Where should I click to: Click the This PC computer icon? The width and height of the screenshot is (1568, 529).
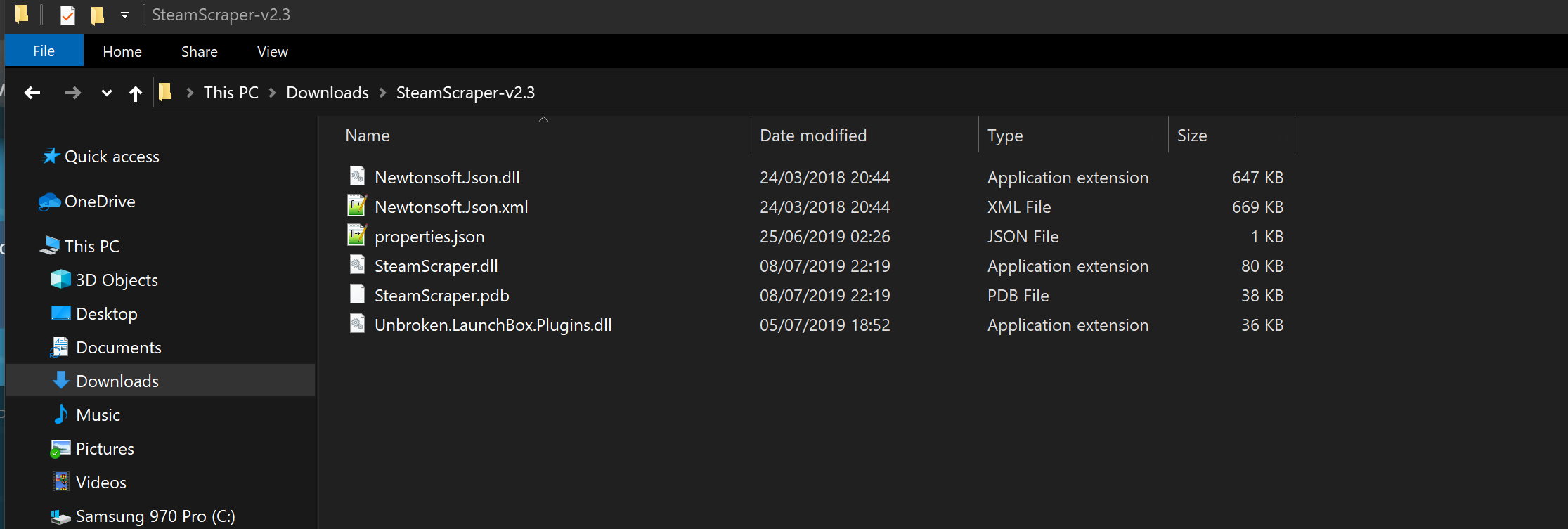click(x=50, y=245)
